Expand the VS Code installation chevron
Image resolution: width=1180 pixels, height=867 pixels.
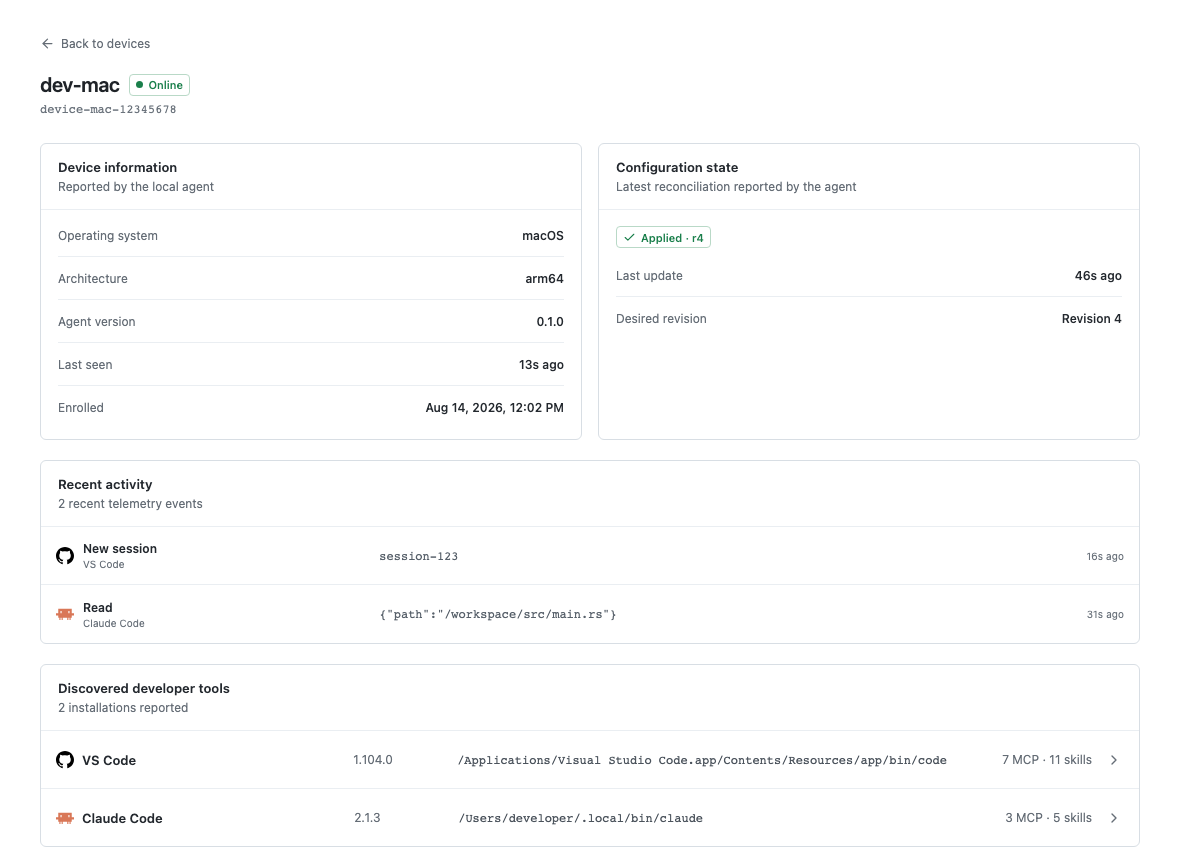[x=1114, y=760]
